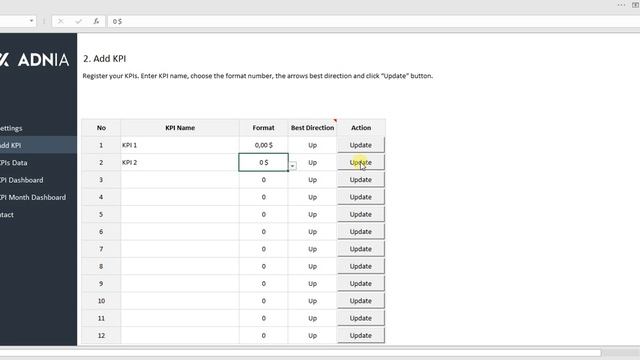Select the Best Direction cell in row 5

tap(313, 214)
